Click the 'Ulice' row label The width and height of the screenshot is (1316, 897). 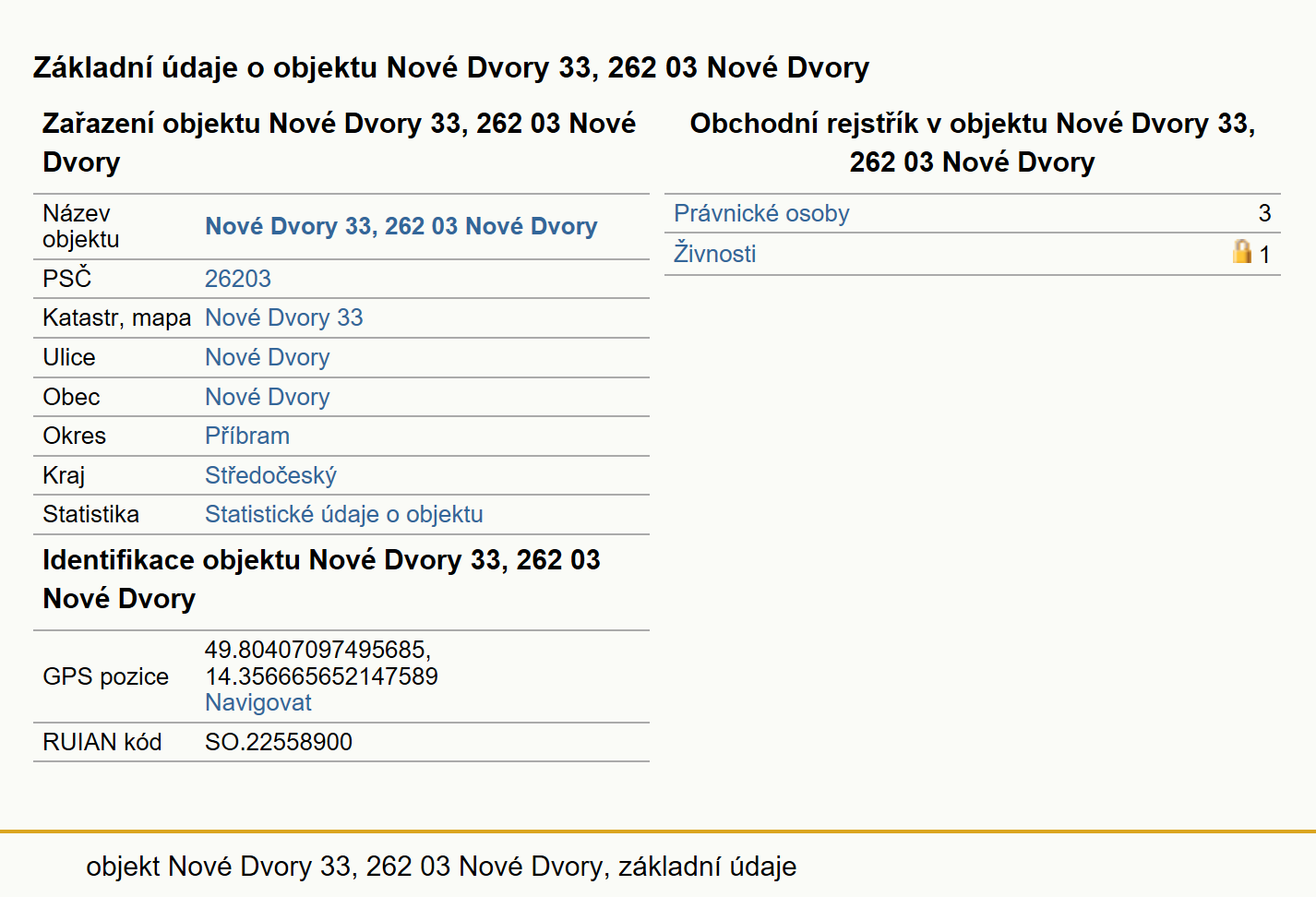(x=69, y=357)
